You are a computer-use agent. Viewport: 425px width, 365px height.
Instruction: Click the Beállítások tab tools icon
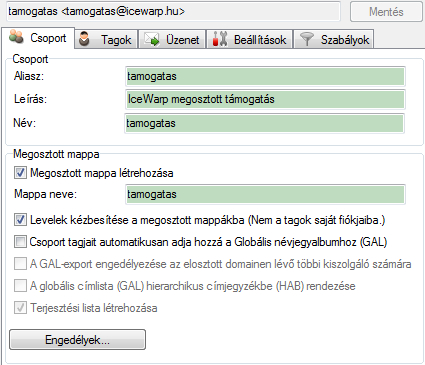click(220, 39)
